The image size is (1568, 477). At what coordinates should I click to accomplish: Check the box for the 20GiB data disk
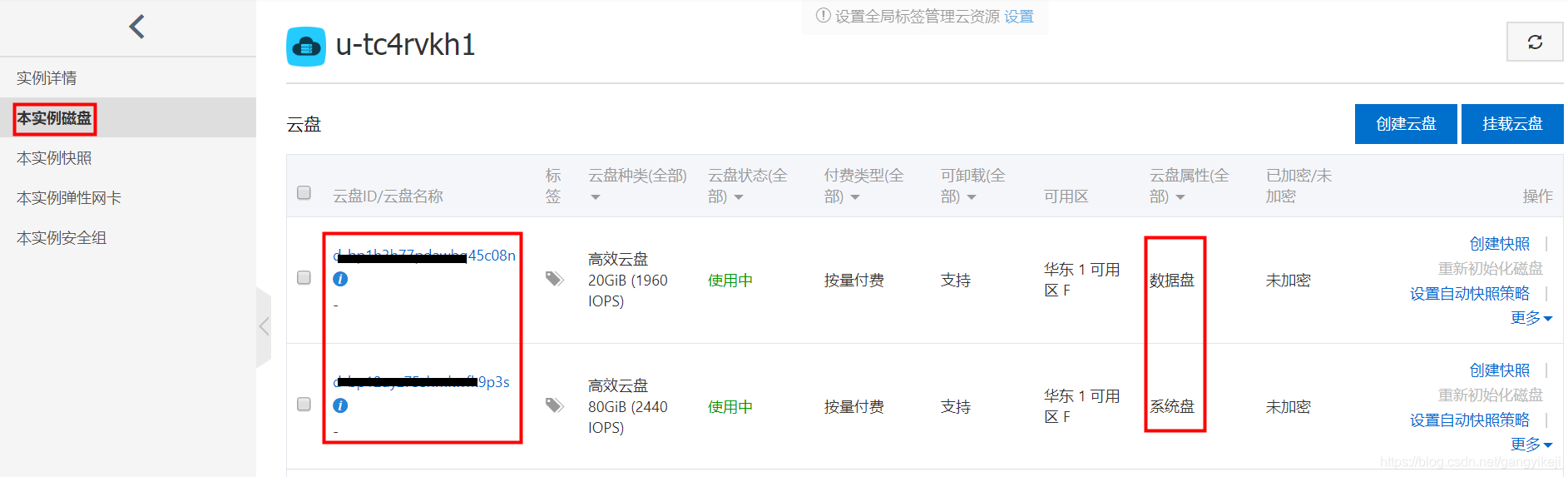click(304, 278)
